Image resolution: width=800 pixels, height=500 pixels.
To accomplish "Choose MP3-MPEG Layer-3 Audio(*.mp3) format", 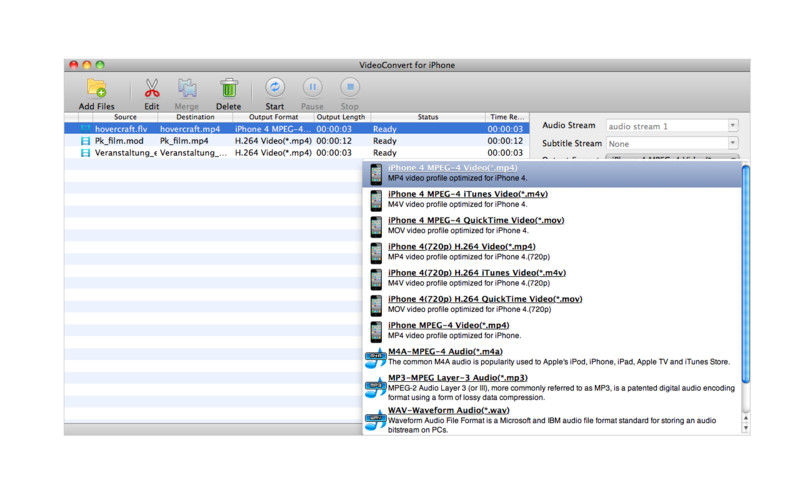I will click(458, 378).
